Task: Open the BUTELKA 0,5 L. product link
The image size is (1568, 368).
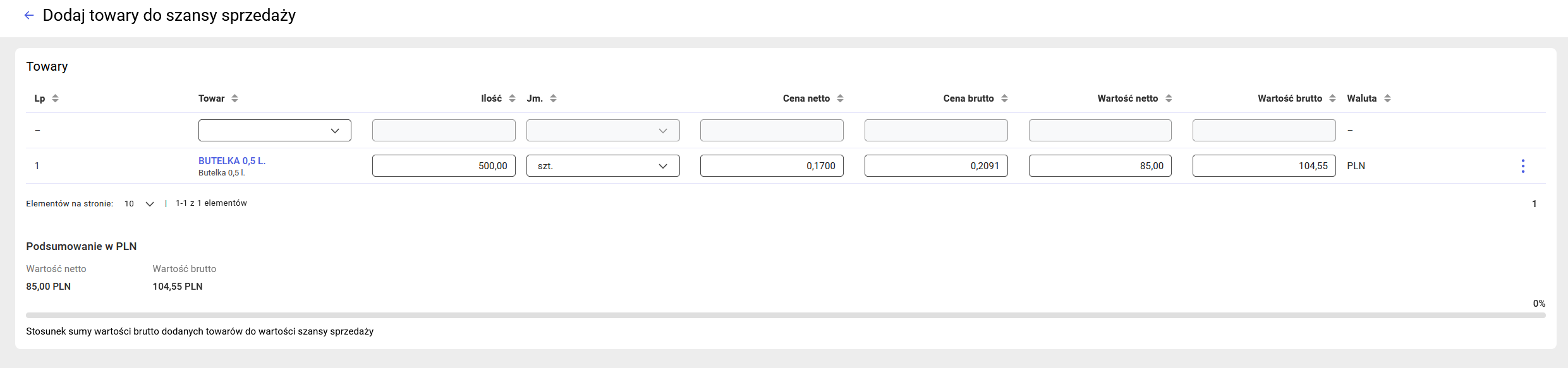Action: 232,161
